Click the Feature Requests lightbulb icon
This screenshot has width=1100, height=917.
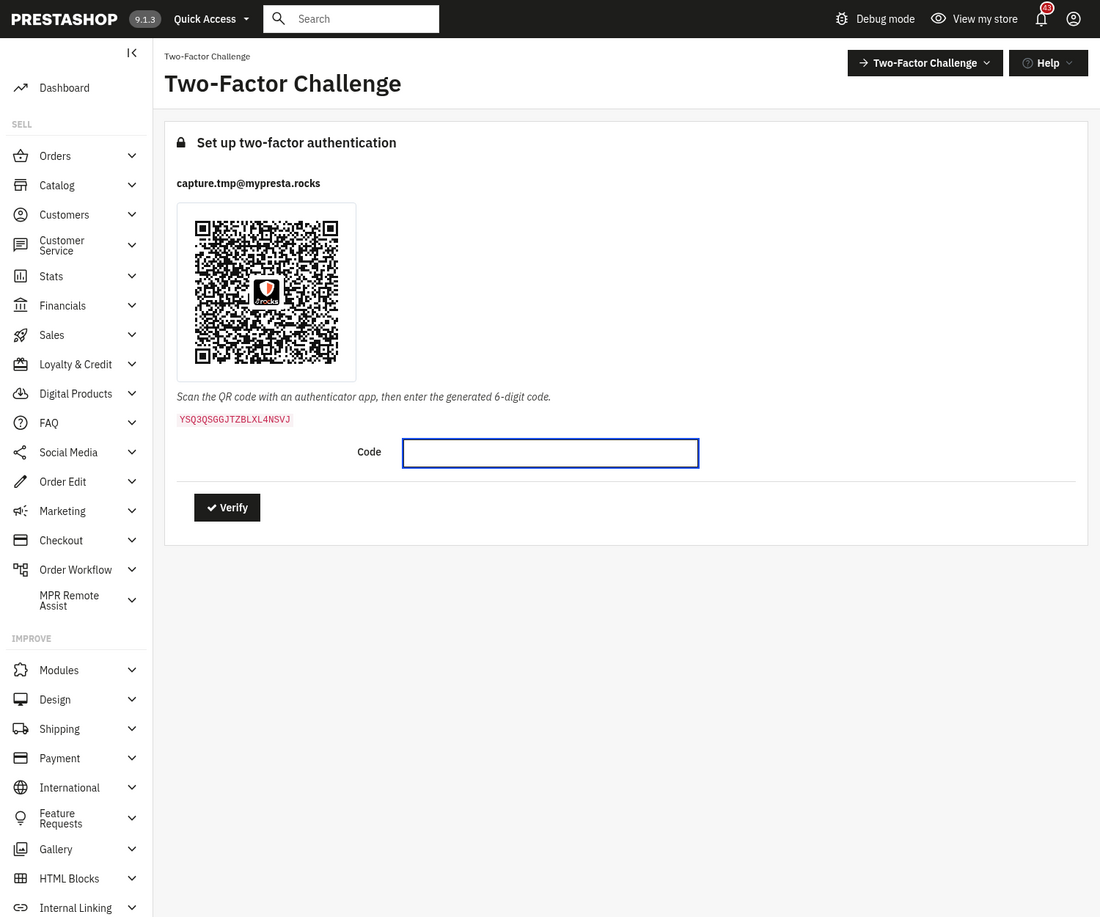pyautogui.click(x=20, y=818)
